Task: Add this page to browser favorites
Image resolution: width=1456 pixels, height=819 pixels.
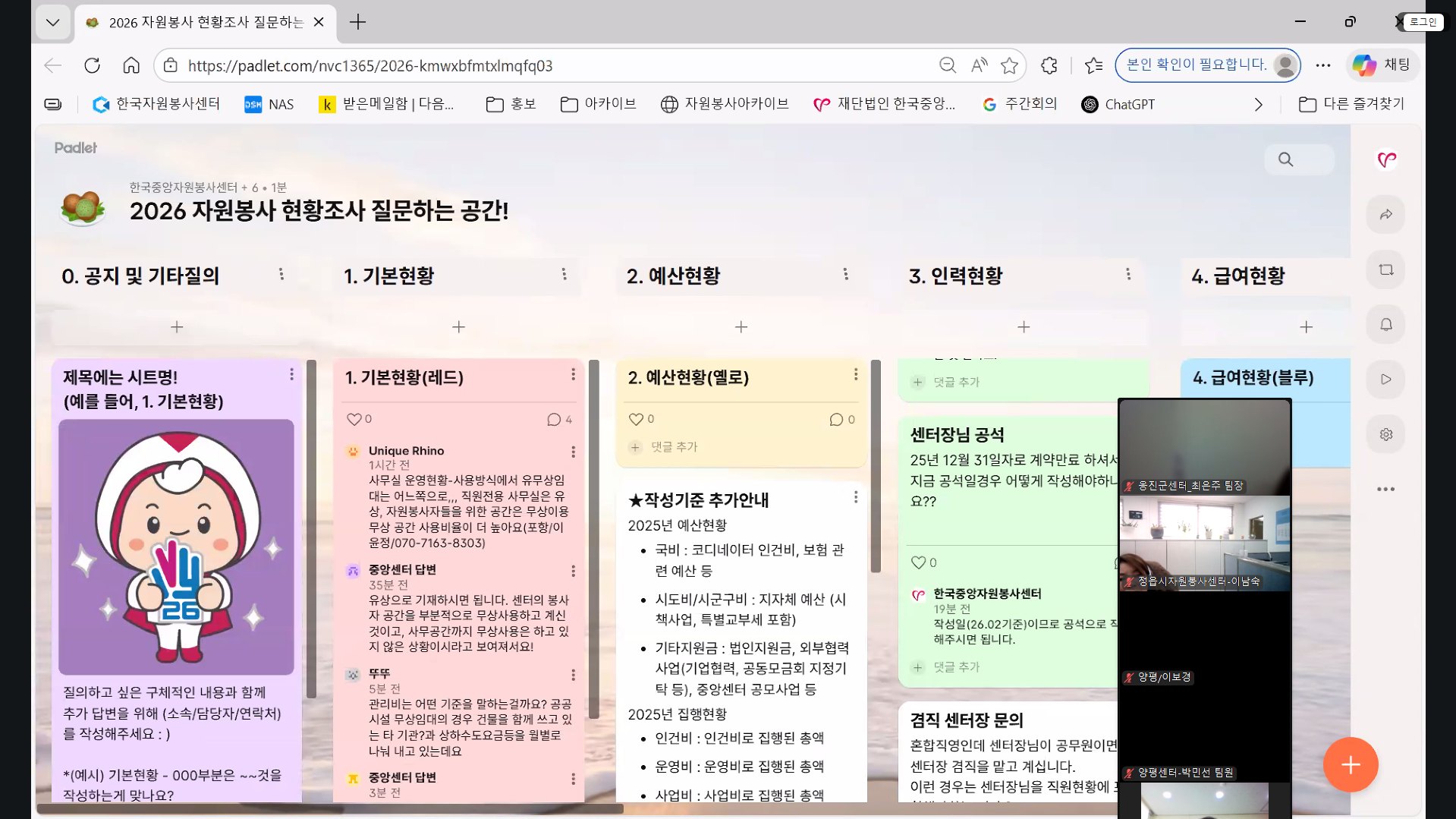Action: point(1008,66)
